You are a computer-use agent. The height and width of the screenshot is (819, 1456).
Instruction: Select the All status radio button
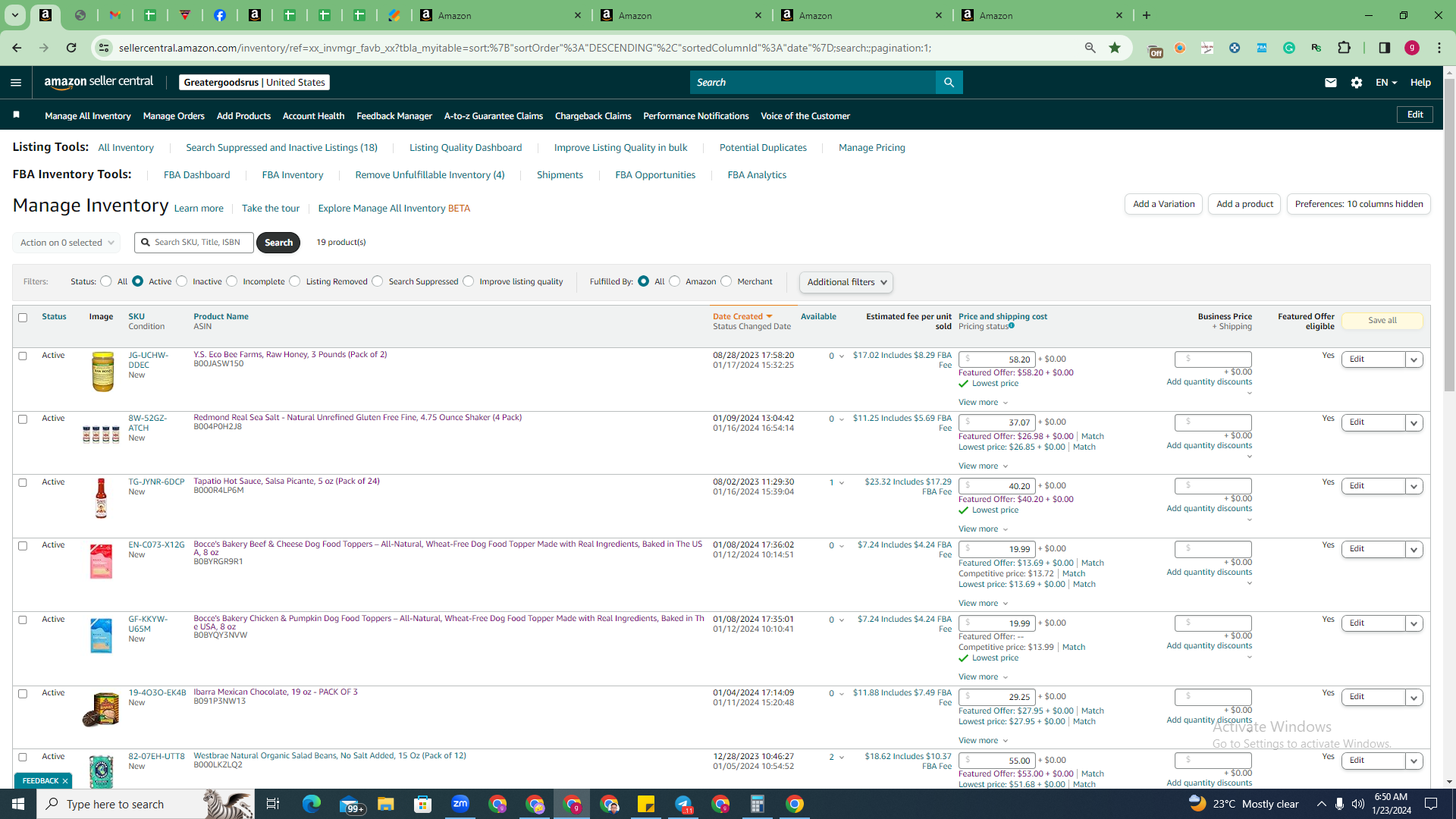(106, 281)
